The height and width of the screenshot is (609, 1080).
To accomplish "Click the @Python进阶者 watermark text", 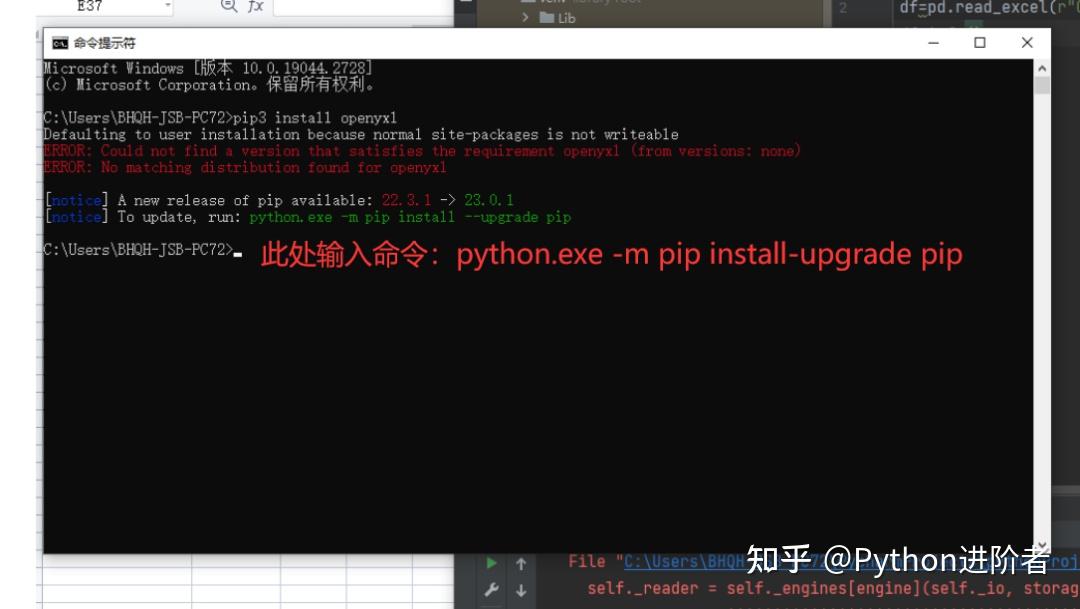I will pyautogui.click(x=900, y=561).
